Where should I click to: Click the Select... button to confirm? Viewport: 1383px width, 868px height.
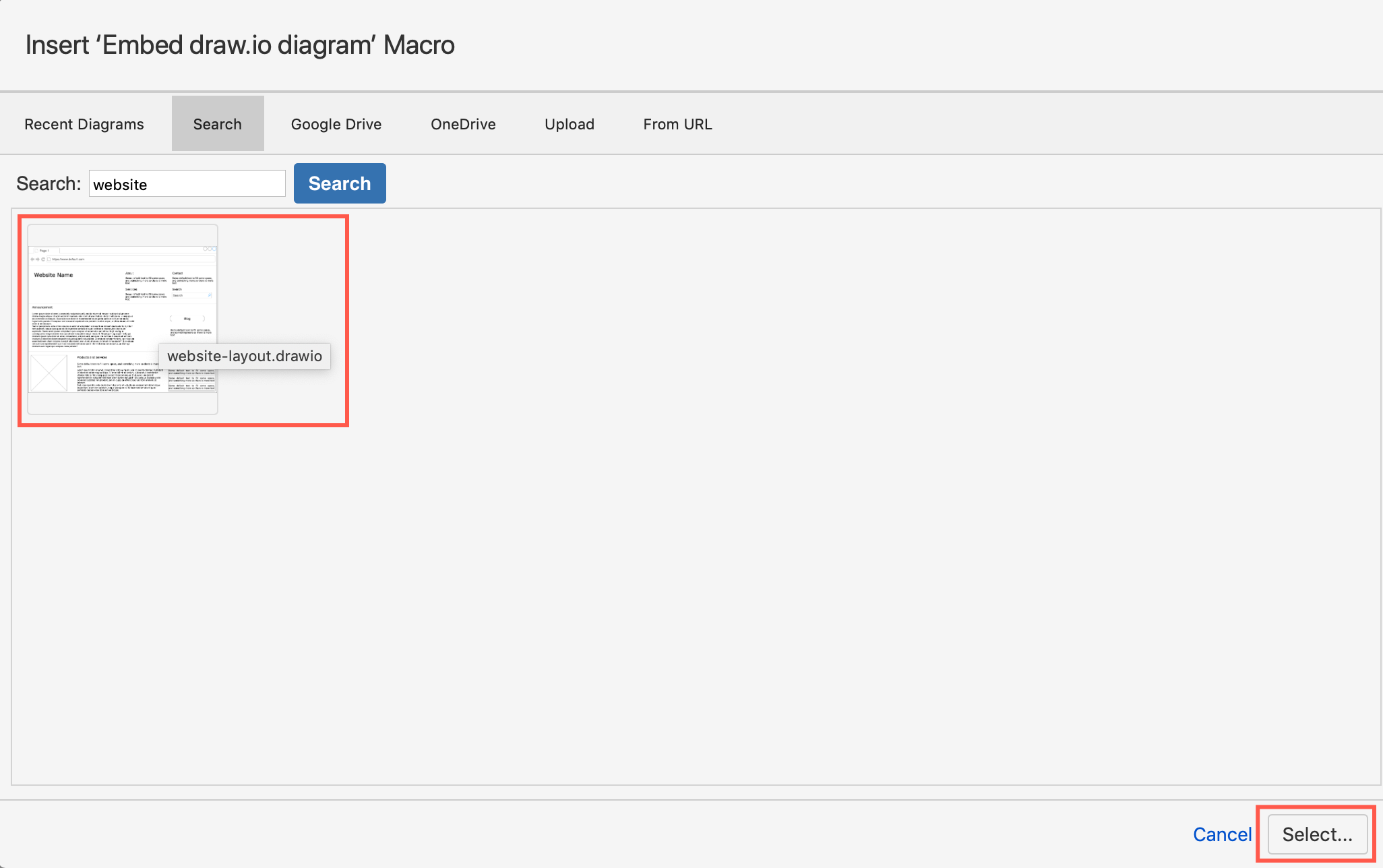pos(1317,834)
